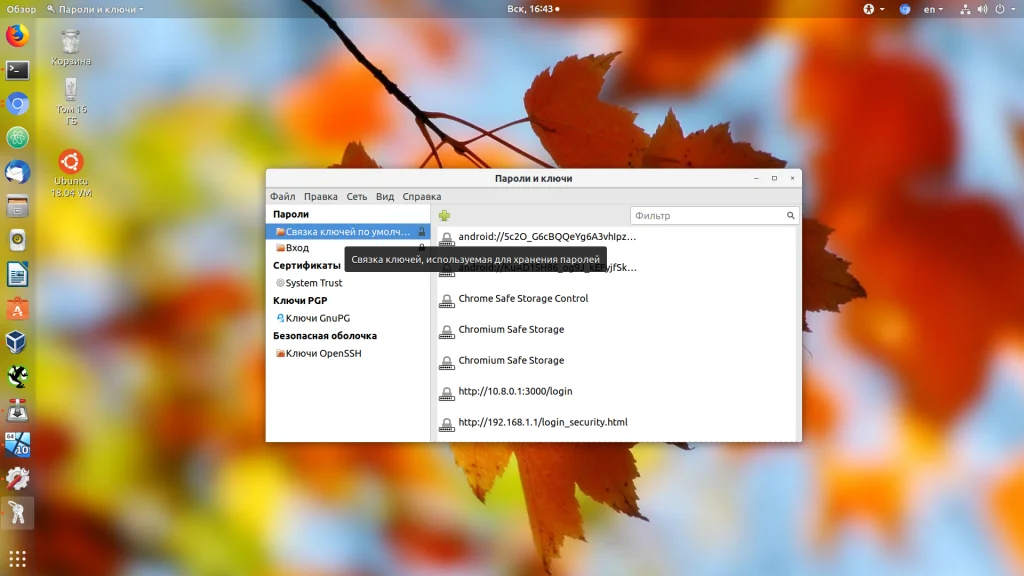Select the http://10.8.0.1:3000/login entry
This screenshot has height=576, width=1024.
515,392
